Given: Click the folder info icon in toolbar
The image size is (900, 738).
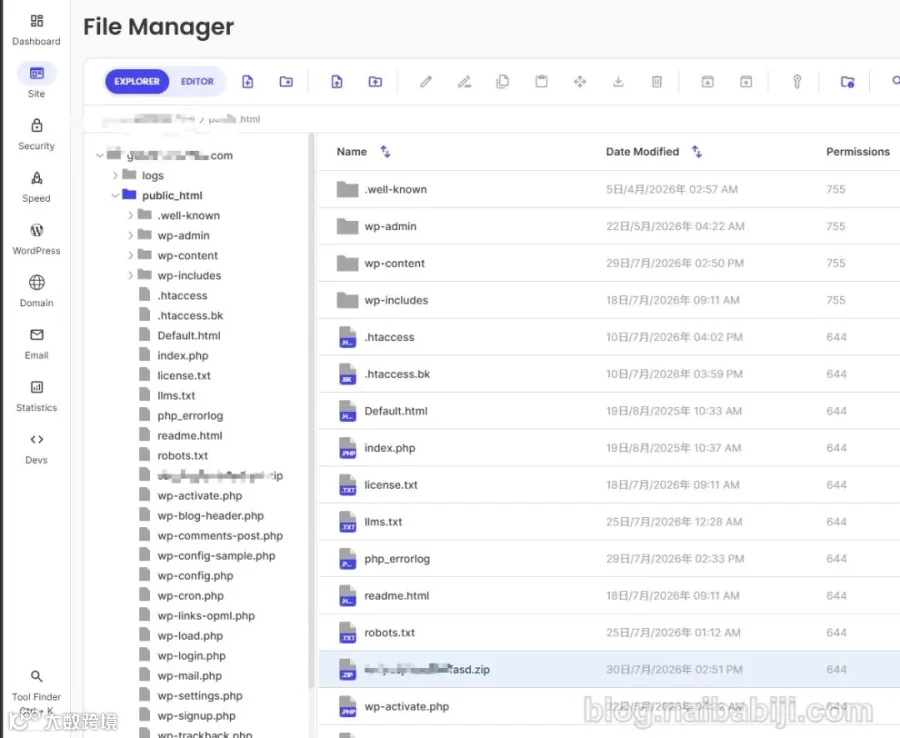Looking at the screenshot, I should tap(847, 81).
